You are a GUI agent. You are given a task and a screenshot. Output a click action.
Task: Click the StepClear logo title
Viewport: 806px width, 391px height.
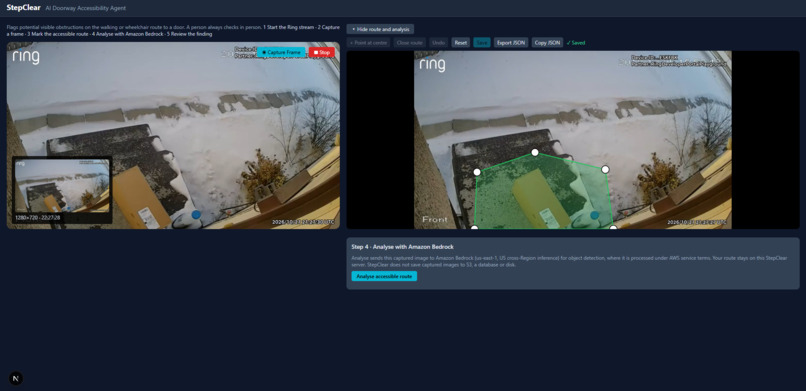tap(24, 8)
